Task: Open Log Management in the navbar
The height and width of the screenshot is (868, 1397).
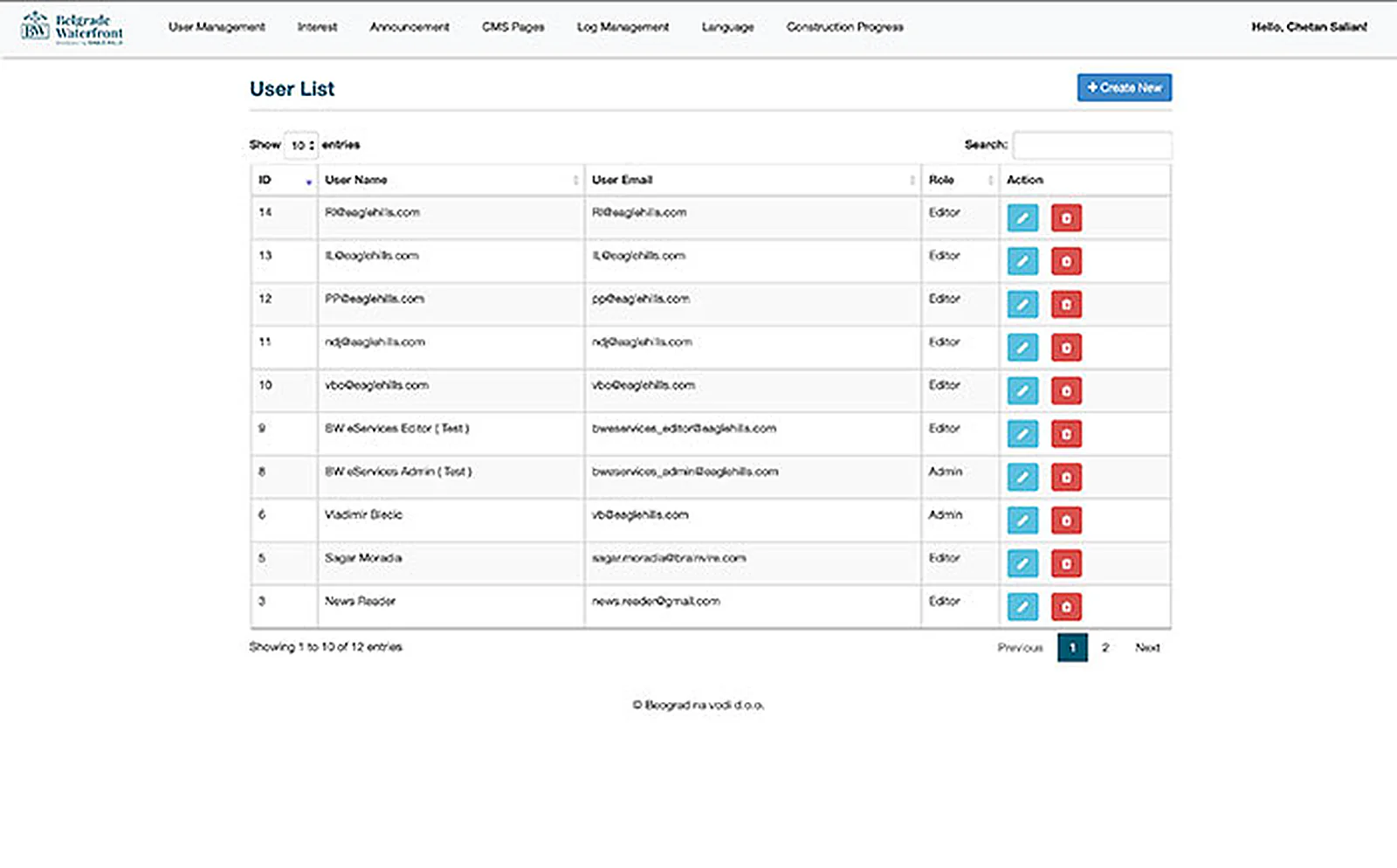Action: point(623,27)
